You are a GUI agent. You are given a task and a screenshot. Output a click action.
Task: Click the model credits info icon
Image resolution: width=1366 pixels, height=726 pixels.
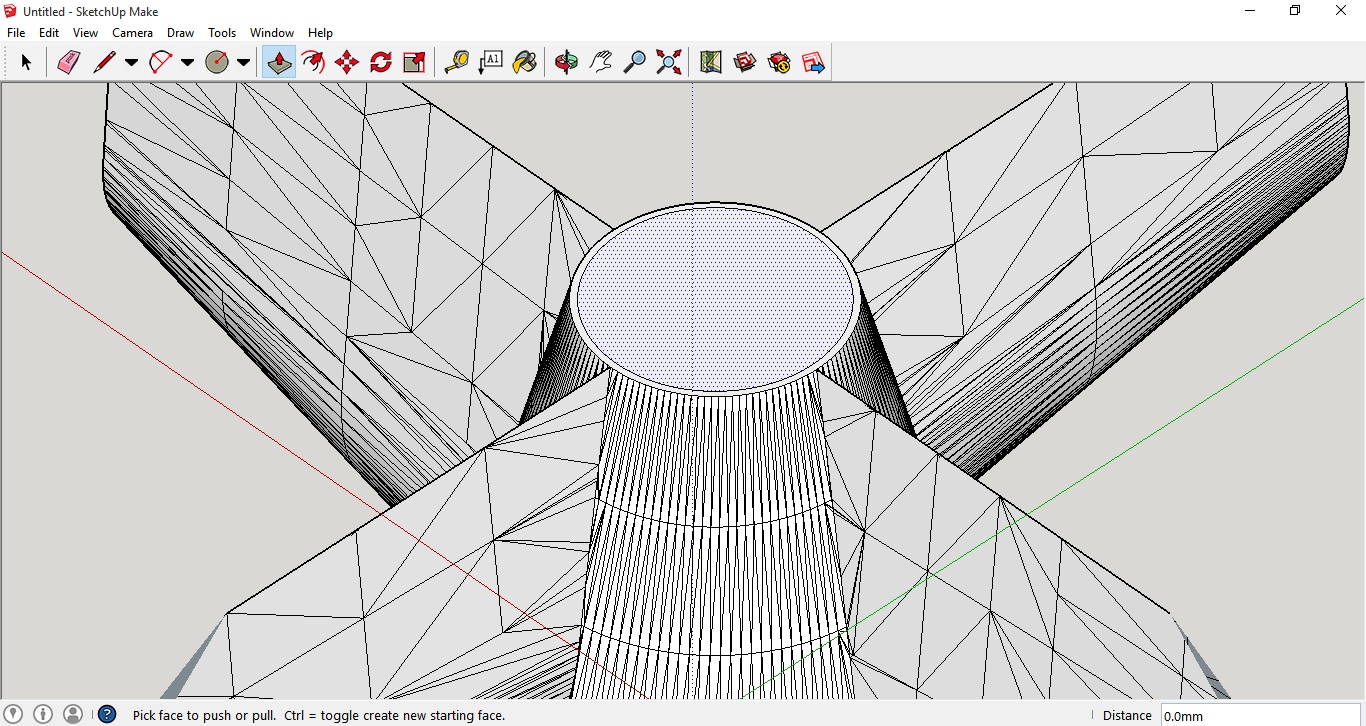(x=43, y=714)
